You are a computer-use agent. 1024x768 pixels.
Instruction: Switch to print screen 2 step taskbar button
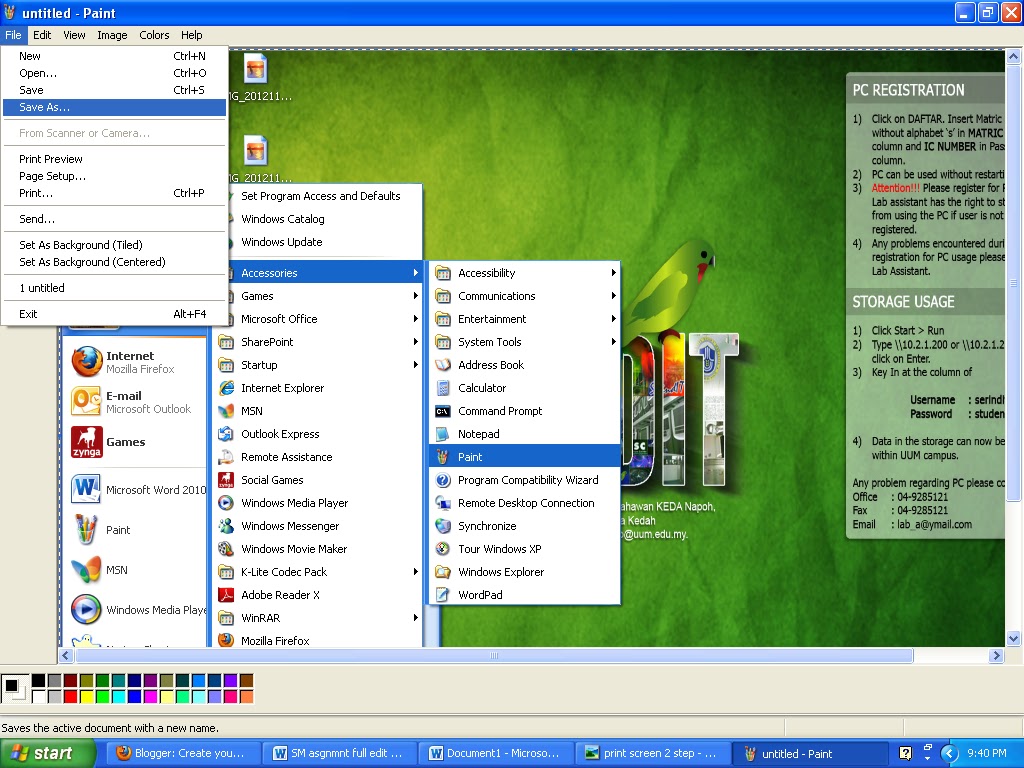(652, 753)
